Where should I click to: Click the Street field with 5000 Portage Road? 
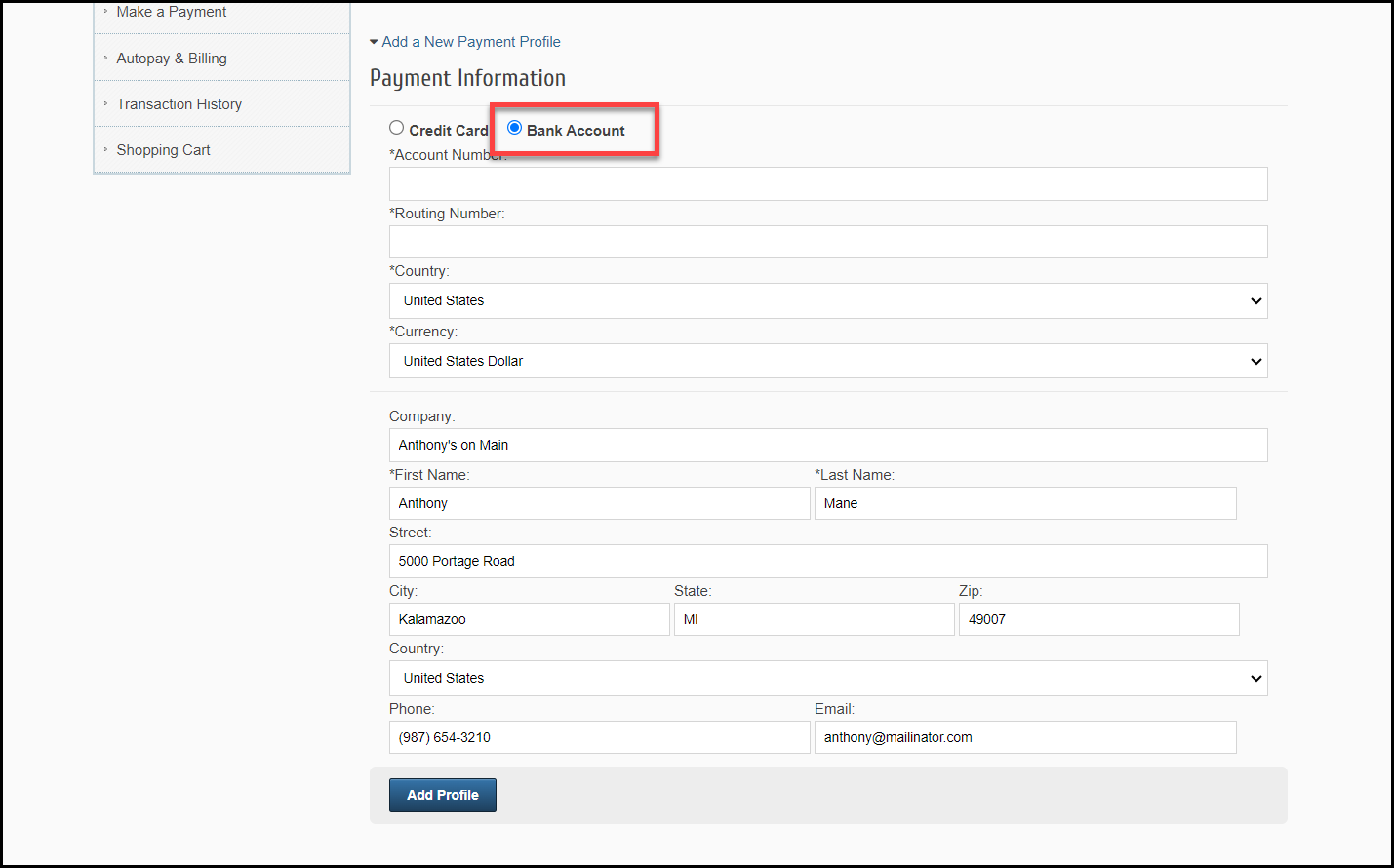click(x=828, y=561)
